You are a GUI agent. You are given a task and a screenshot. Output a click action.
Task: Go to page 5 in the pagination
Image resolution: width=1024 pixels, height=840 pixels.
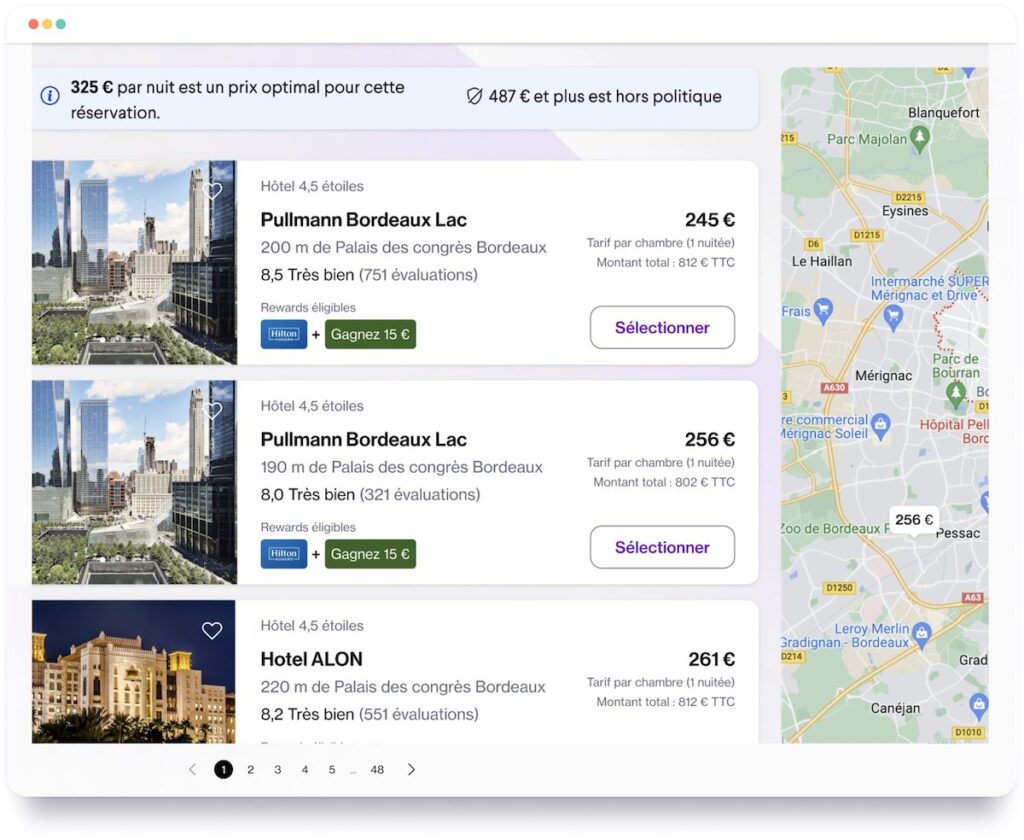coord(332,769)
